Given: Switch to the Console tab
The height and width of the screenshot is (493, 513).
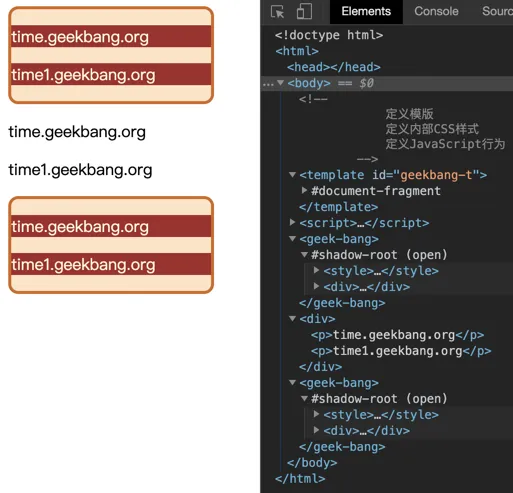Looking at the screenshot, I should click(436, 11).
